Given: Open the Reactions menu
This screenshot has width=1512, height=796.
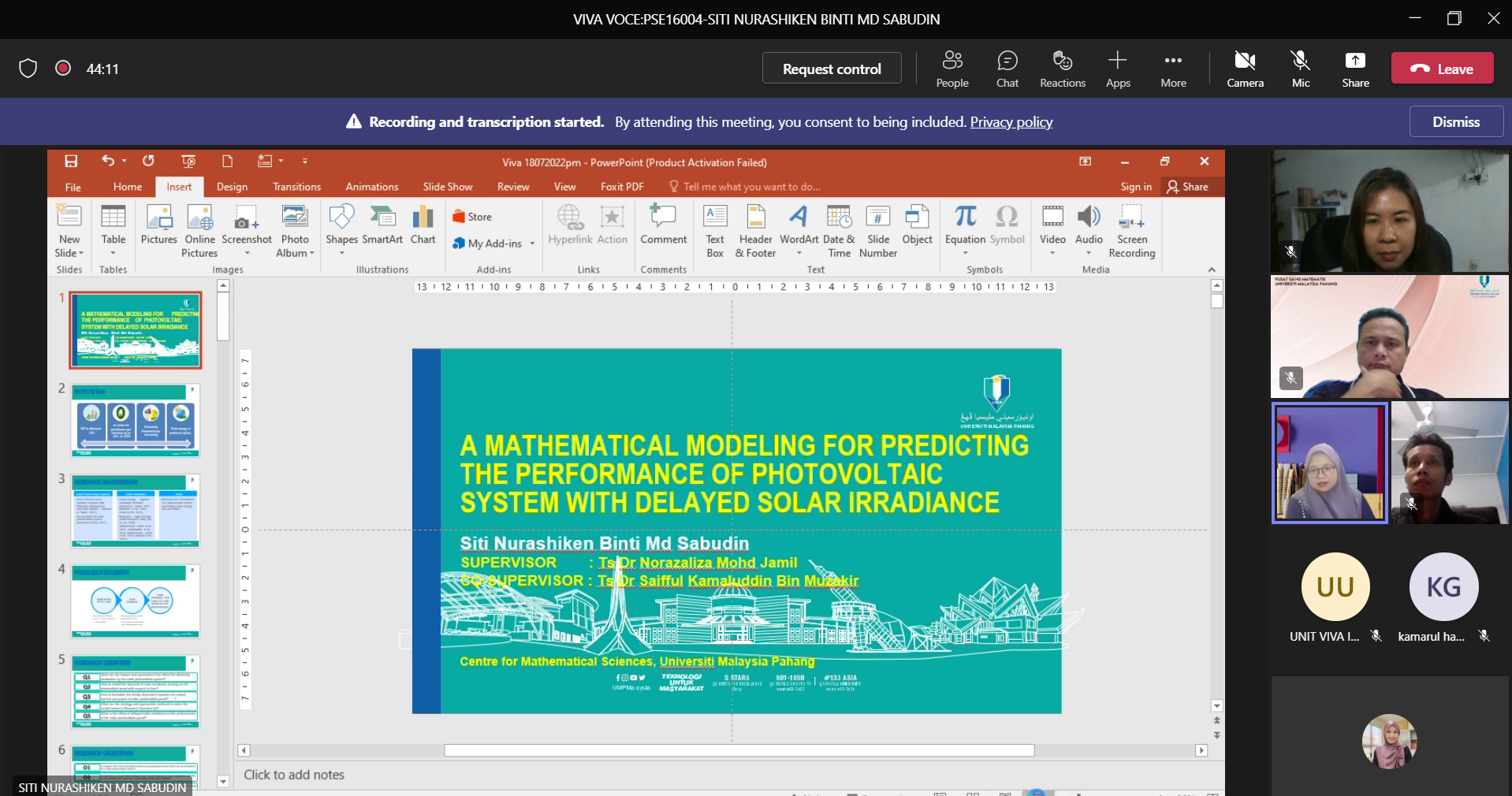Looking at the screenshot, I should click(1063, 69).
